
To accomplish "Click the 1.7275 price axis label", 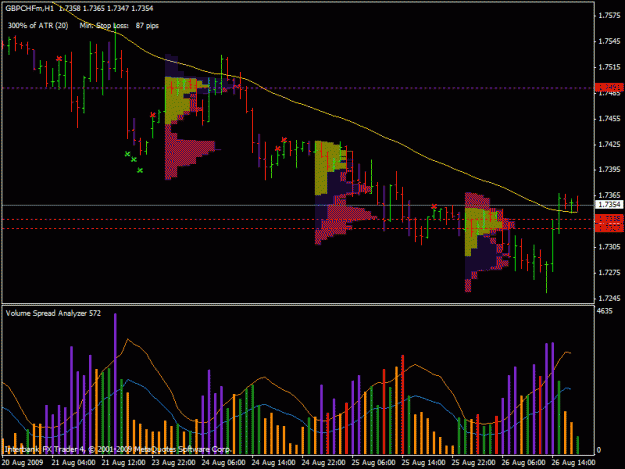I will [x=609, y=272].
